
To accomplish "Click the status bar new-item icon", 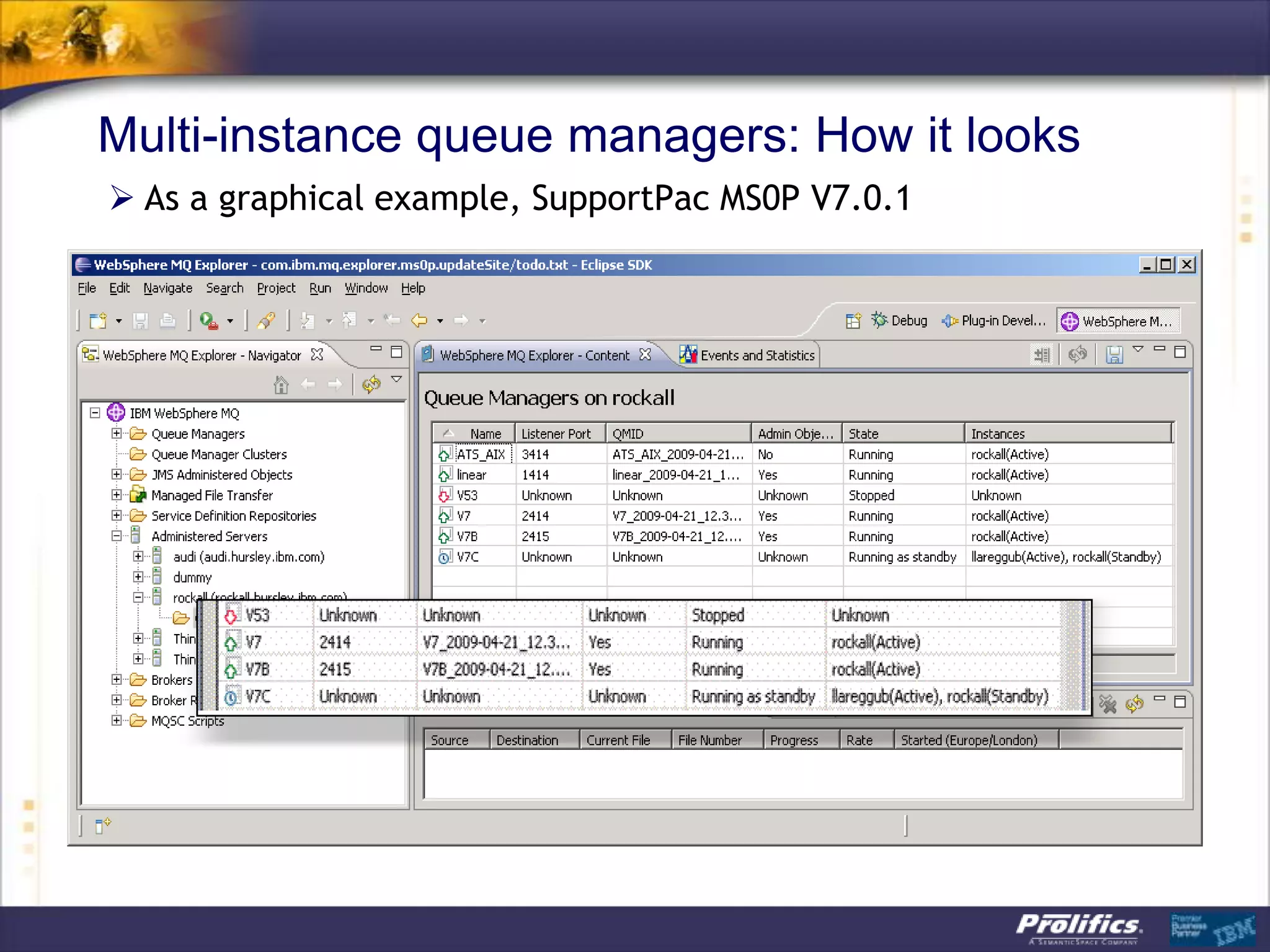I will pyautogui.click(x=102, y=826).
